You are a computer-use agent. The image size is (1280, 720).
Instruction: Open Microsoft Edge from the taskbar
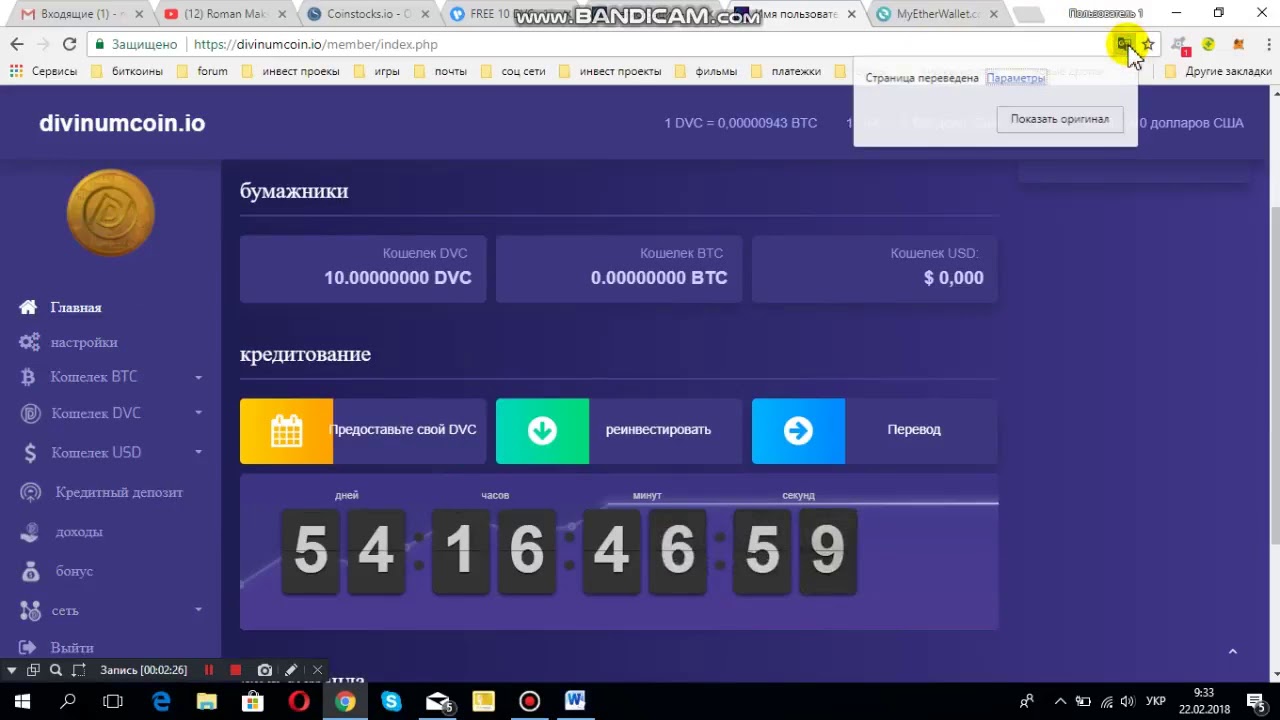click(161, 701)
